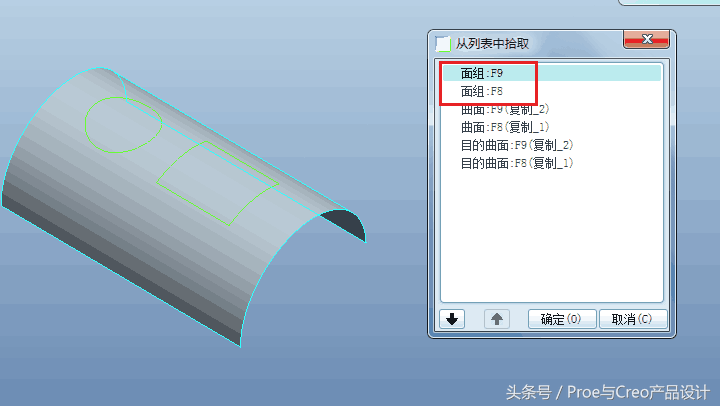Cancel with the 取消(C) button
This screenshot has width=720, height=406.
633,319
